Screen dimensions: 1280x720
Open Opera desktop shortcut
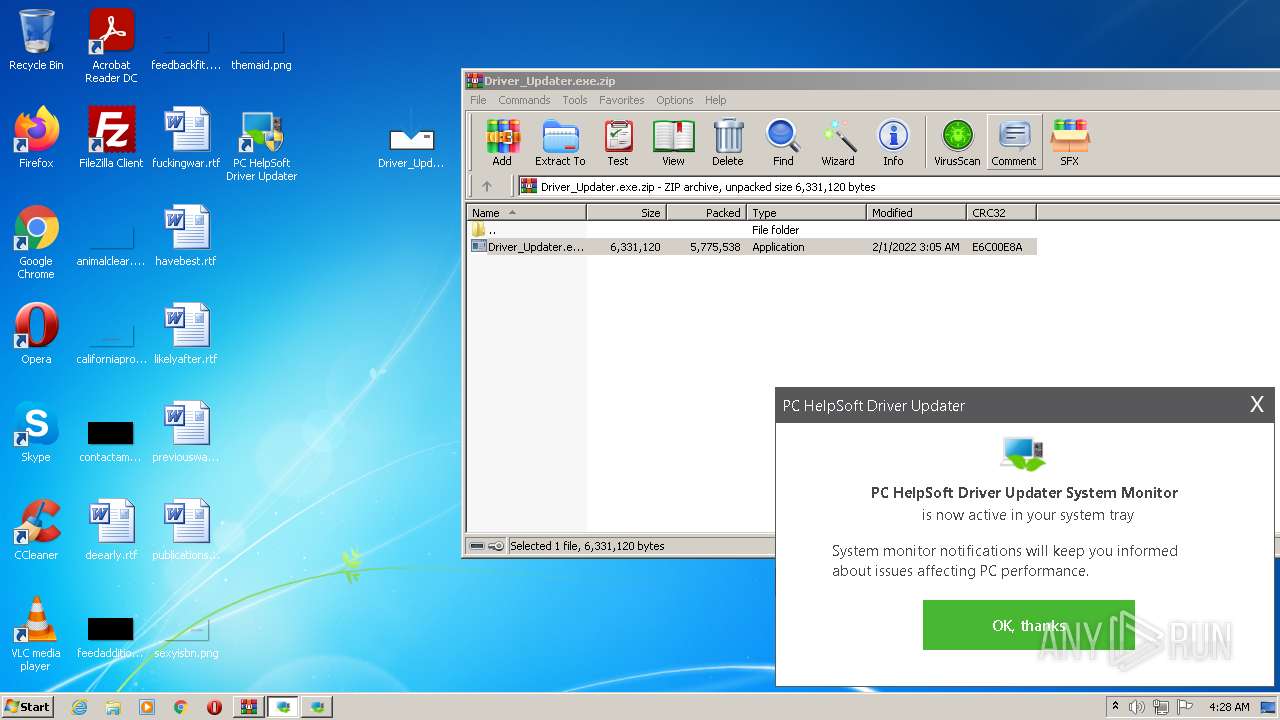coord(36,334)
